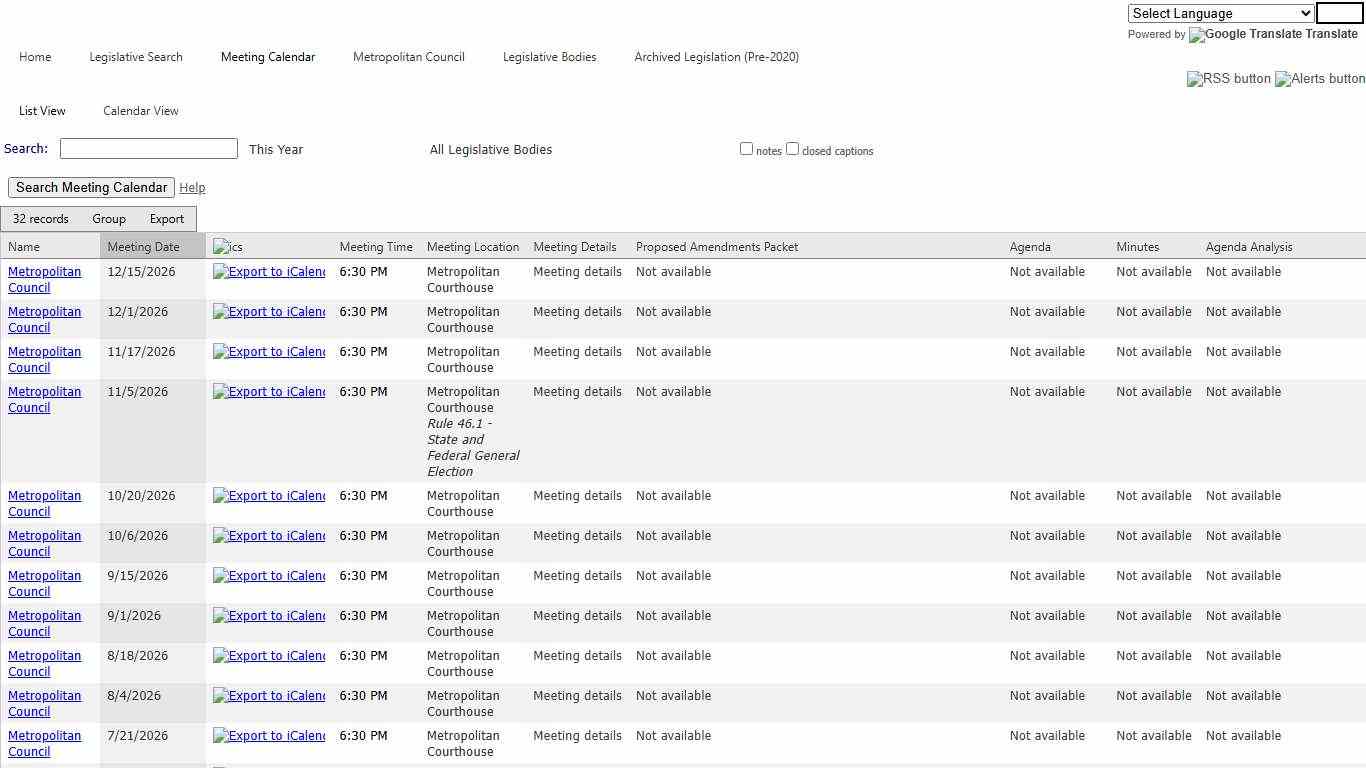Image resolution: width=1366 pixels, height=768 pixels.
Task: Export the 7/21/2026 meeting to iCalendar
Action: [268, 735]
